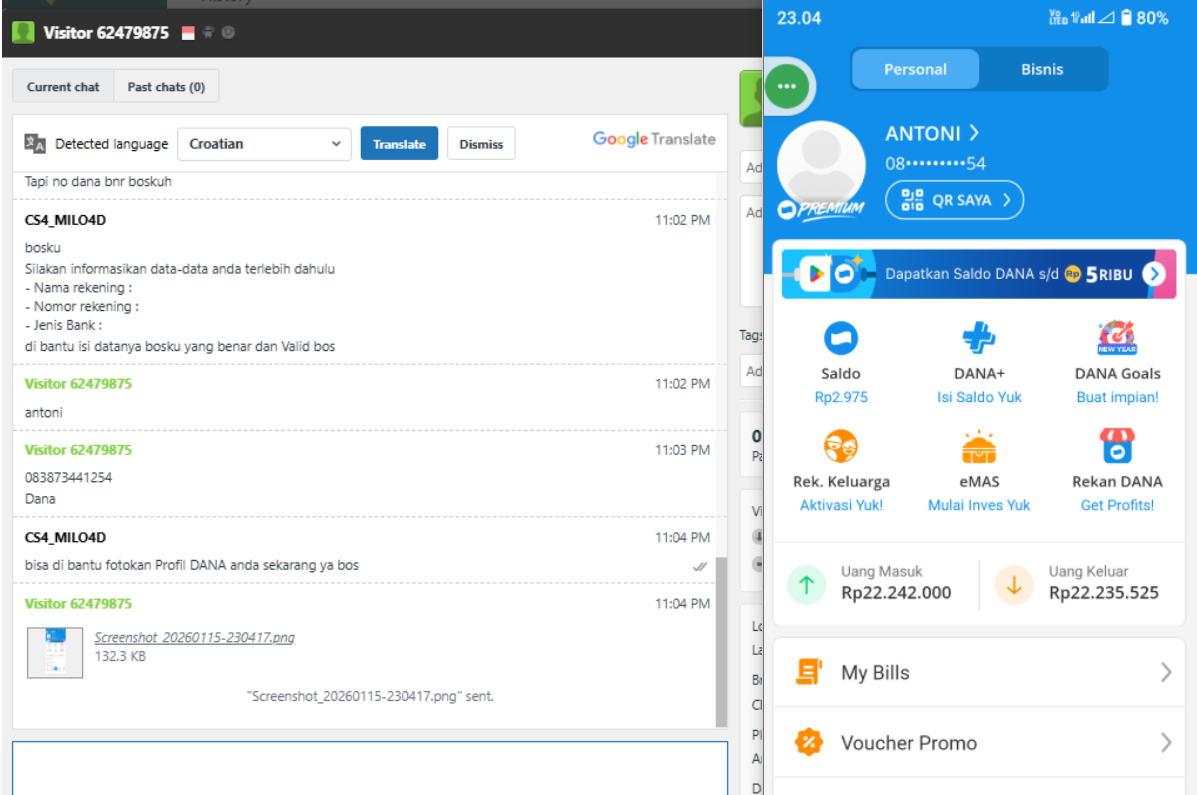Tap the Saldo wallet icon
The width and height of the screenshot is (1197, 795).
[840, 338]
